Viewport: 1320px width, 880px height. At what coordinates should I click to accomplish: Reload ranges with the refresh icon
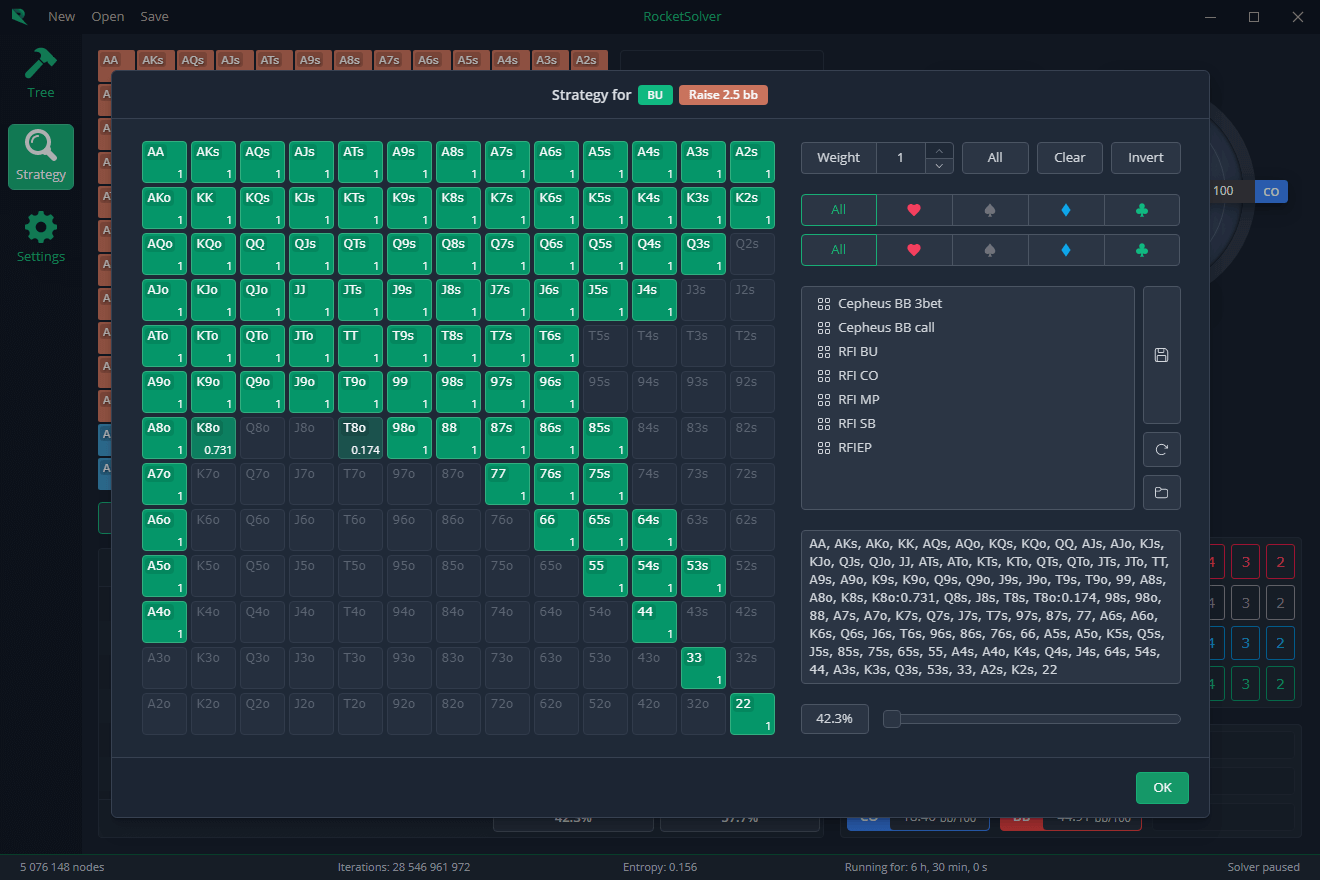tap(1161, 449)
